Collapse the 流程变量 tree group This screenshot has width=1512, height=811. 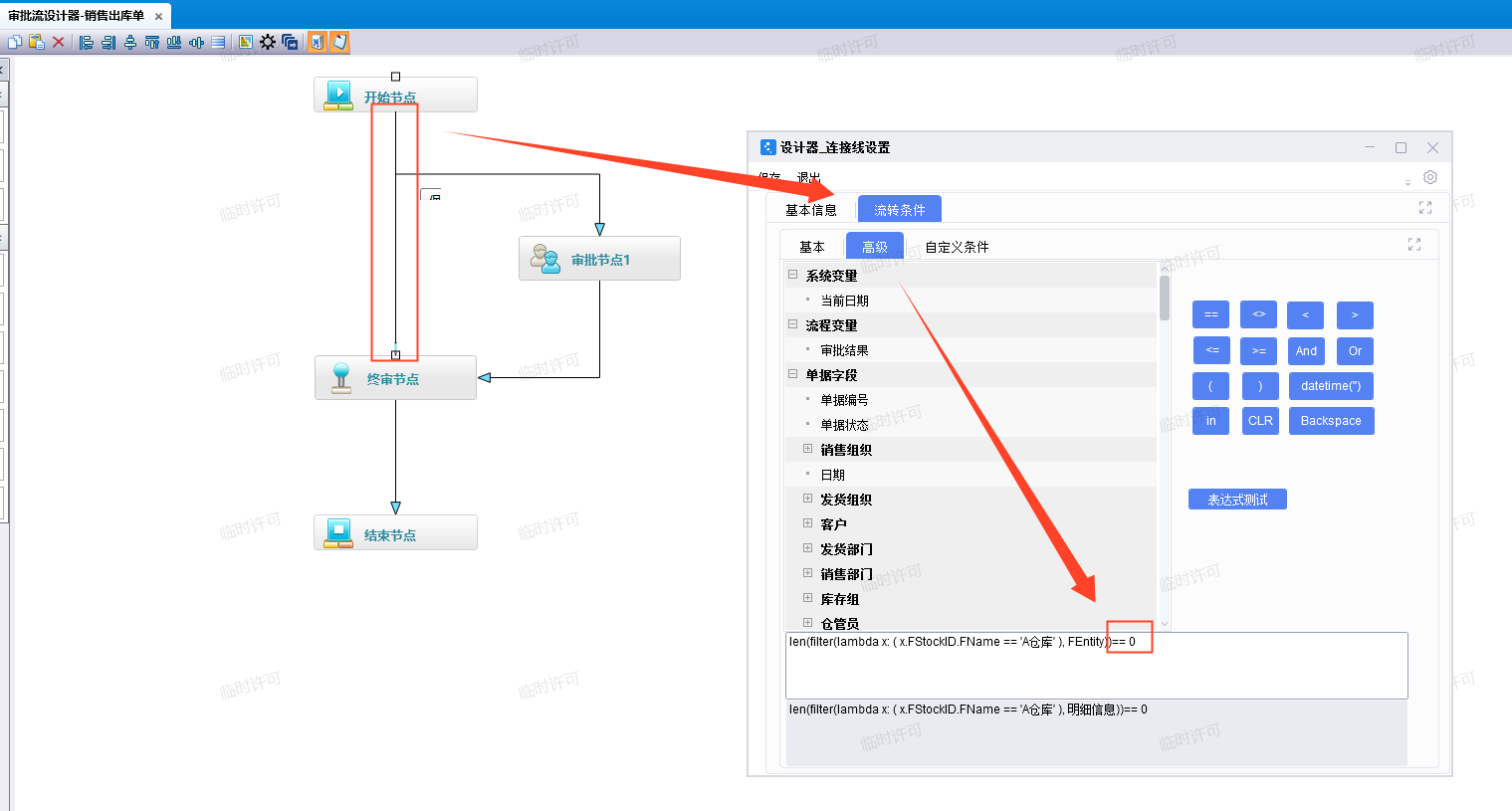click(x=793, y=324)
